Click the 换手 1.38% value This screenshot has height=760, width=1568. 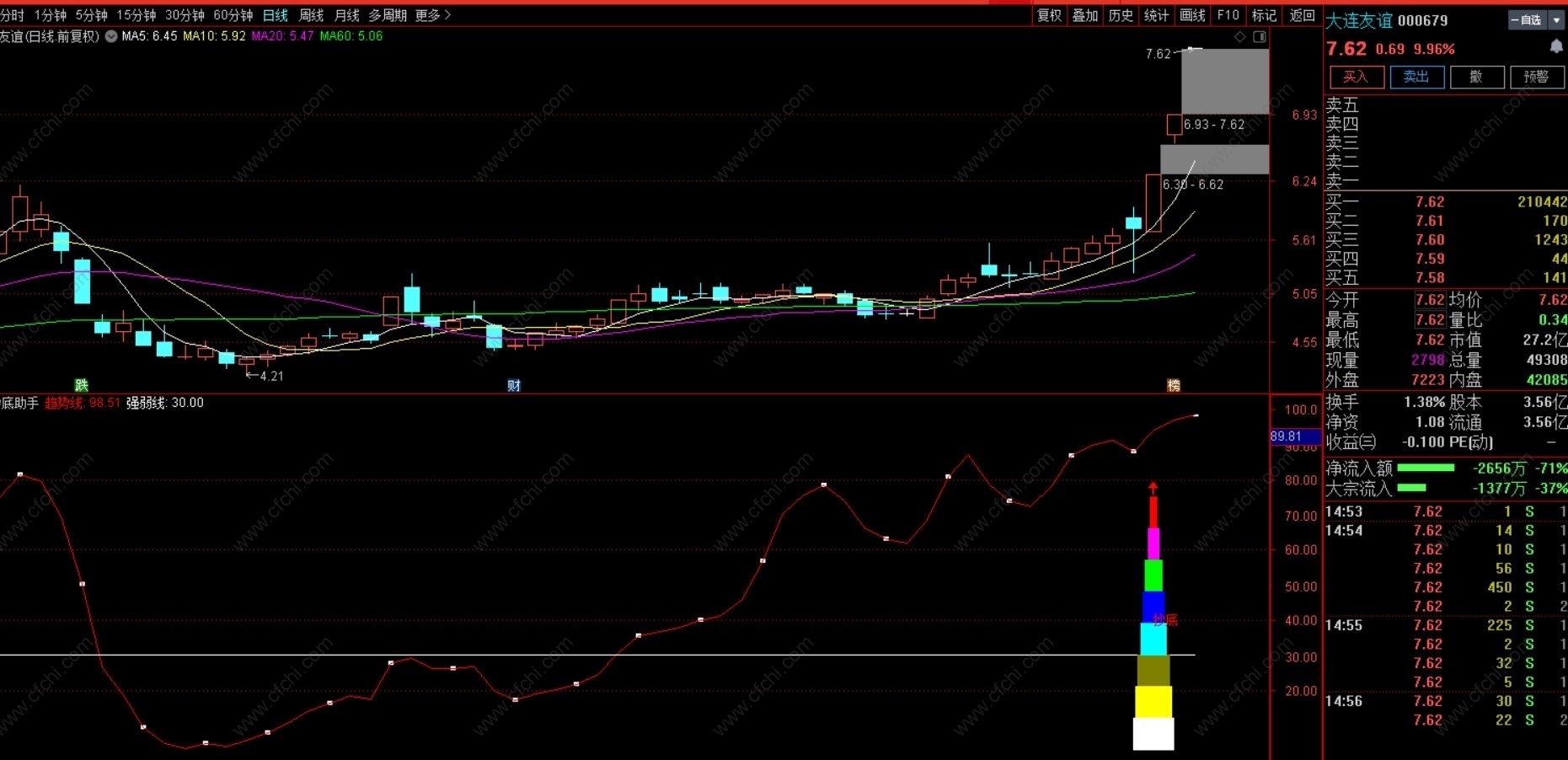point(1424,403)
